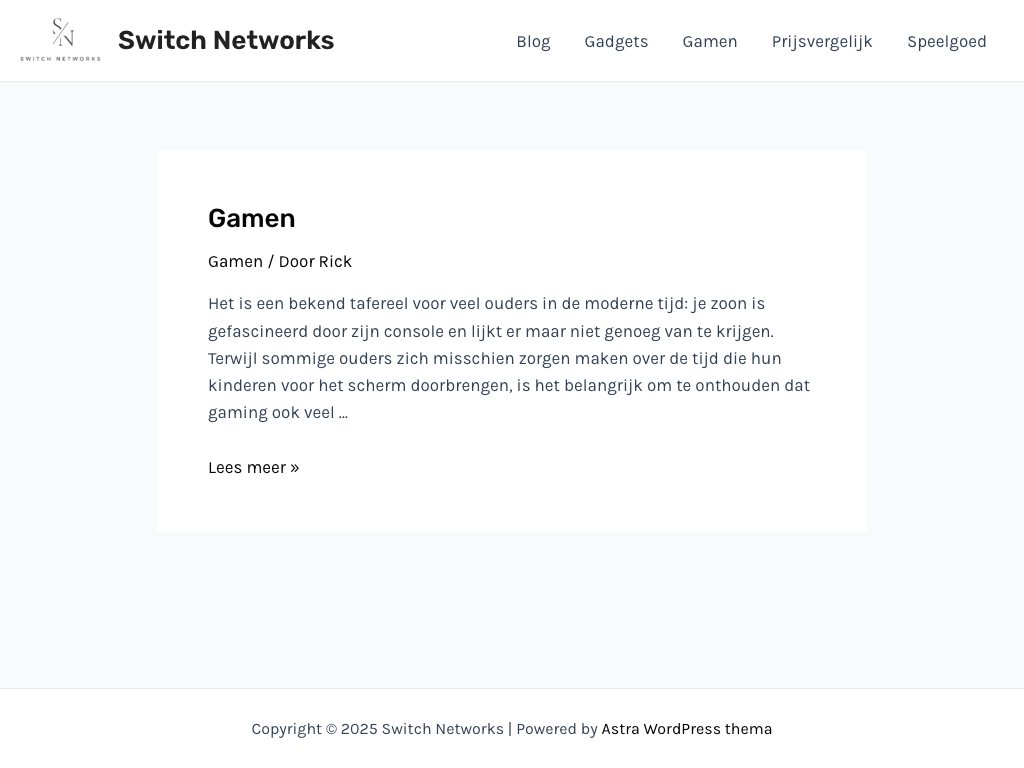Click the word Door in the post meta

[x=296, y=262]
